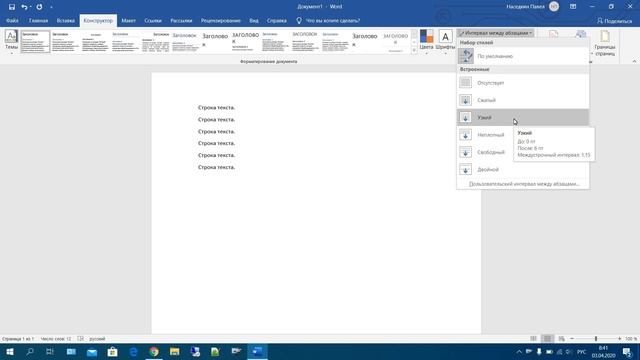
Task: Open ribbon display options
Action: pyautogui.click(x=573, y=7)
